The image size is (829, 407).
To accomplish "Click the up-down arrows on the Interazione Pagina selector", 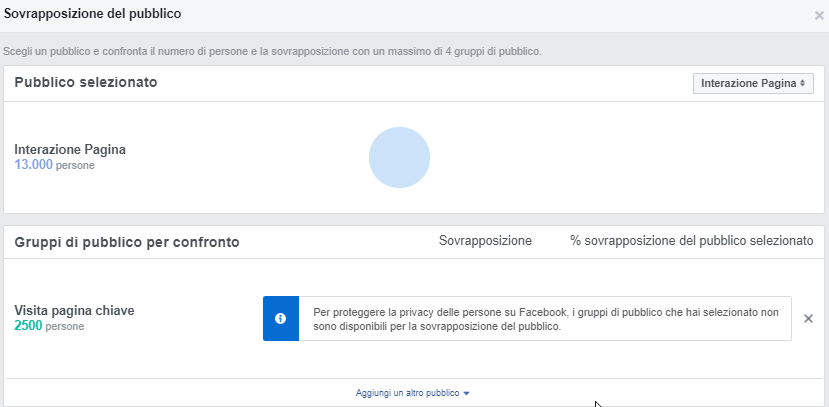I will tap(802, 84).
